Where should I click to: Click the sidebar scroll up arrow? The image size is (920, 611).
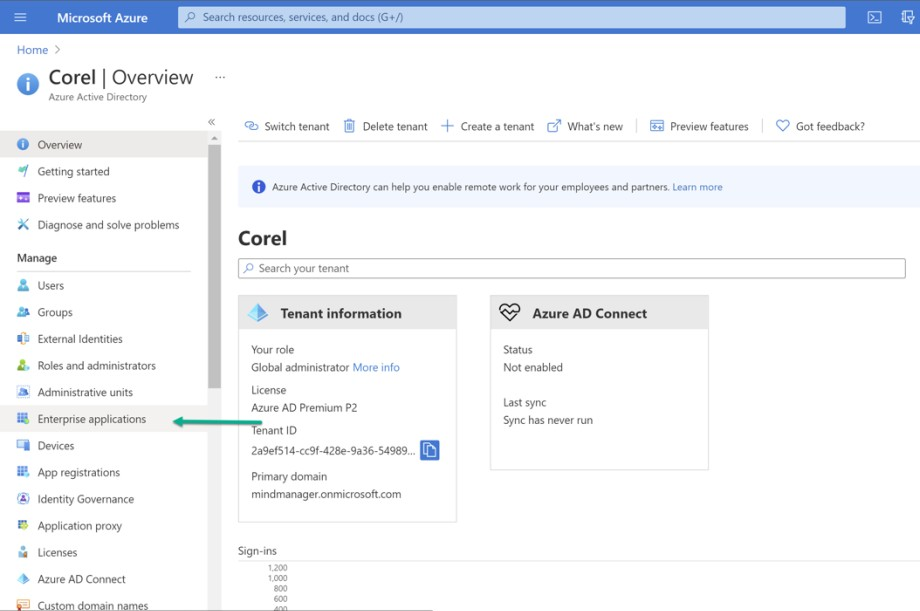pos(214,139)
